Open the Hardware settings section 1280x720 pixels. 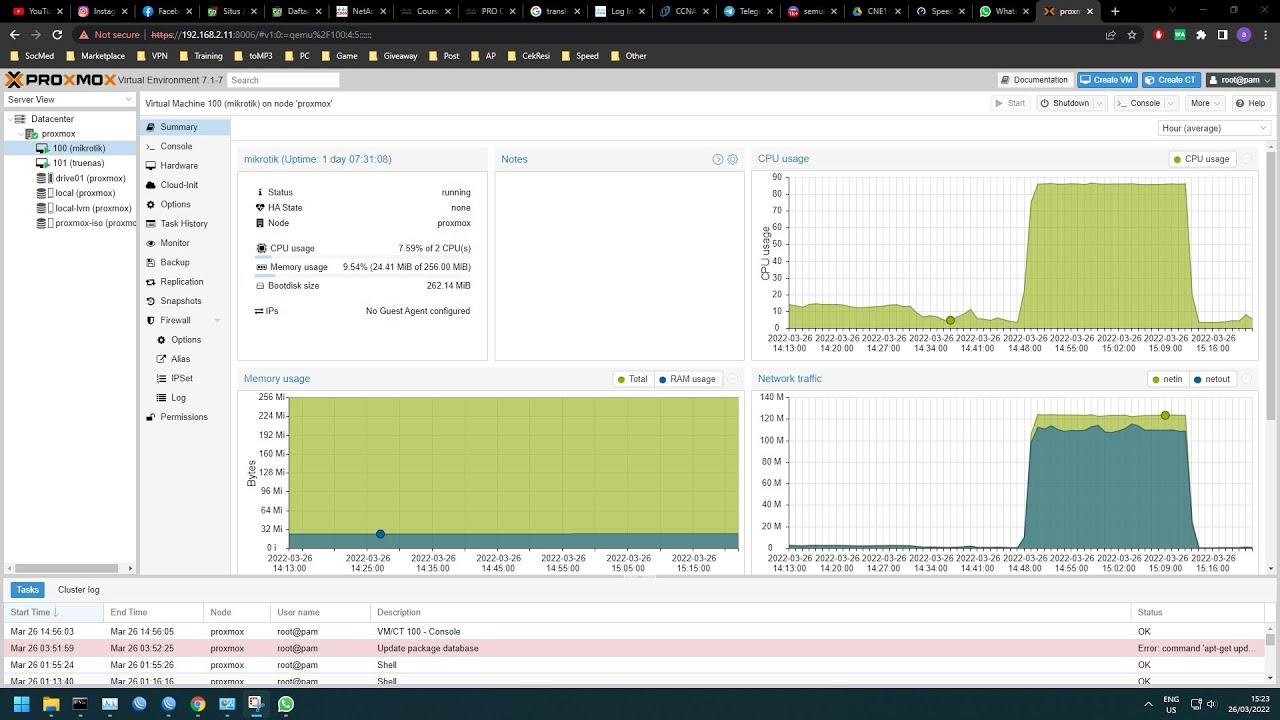(185, 166)
